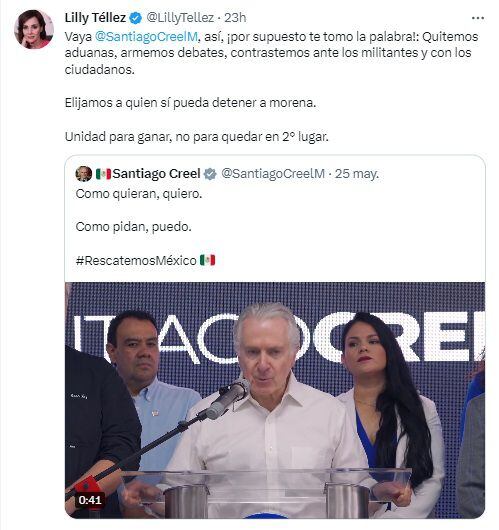This screenshot has height=530, width=499.
Task: Click the blue verified badge beside Lilly Téllez
Action: click(136, 18)
